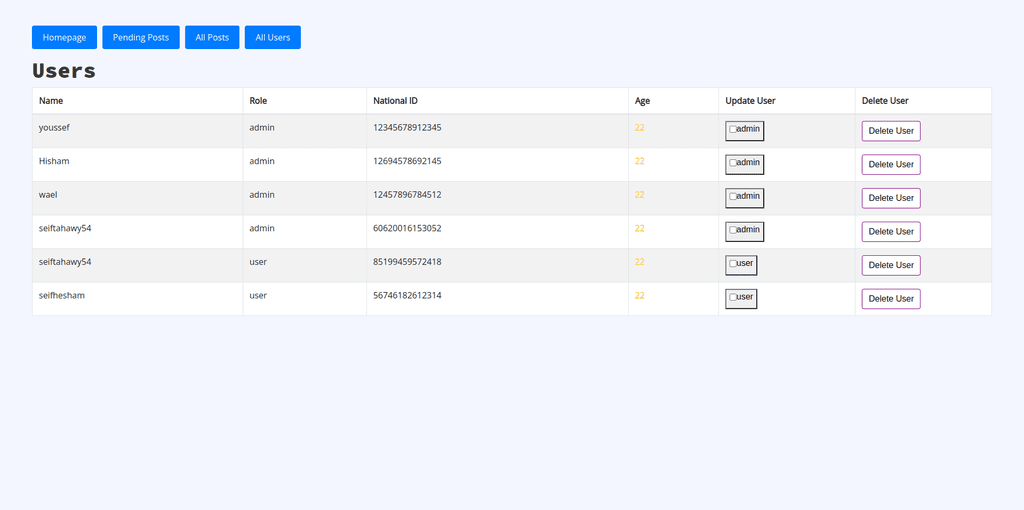Select National ID 12457896784512
The height and width of the screenshot is (510, 1024).
click(x=408, y=195)
